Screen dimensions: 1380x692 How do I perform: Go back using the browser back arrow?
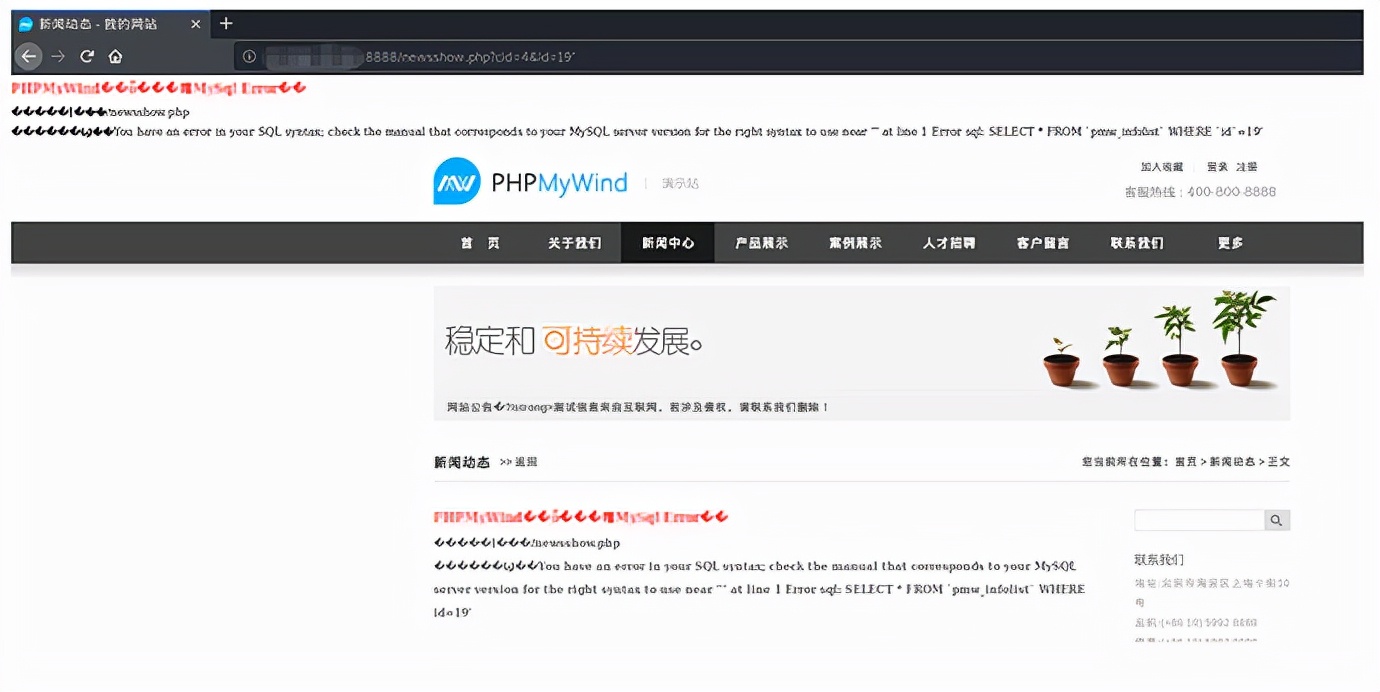click(29, 56)
